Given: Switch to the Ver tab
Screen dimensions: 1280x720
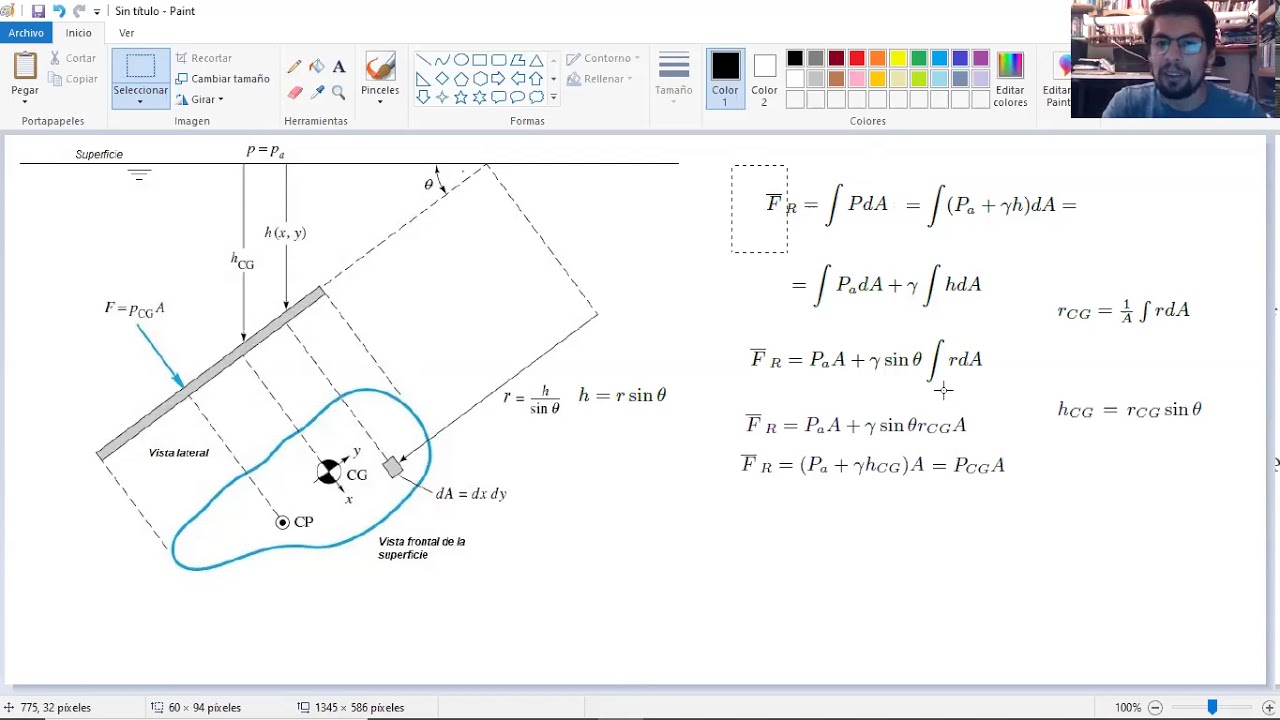Looking at the screenshot, I should 127,33.
